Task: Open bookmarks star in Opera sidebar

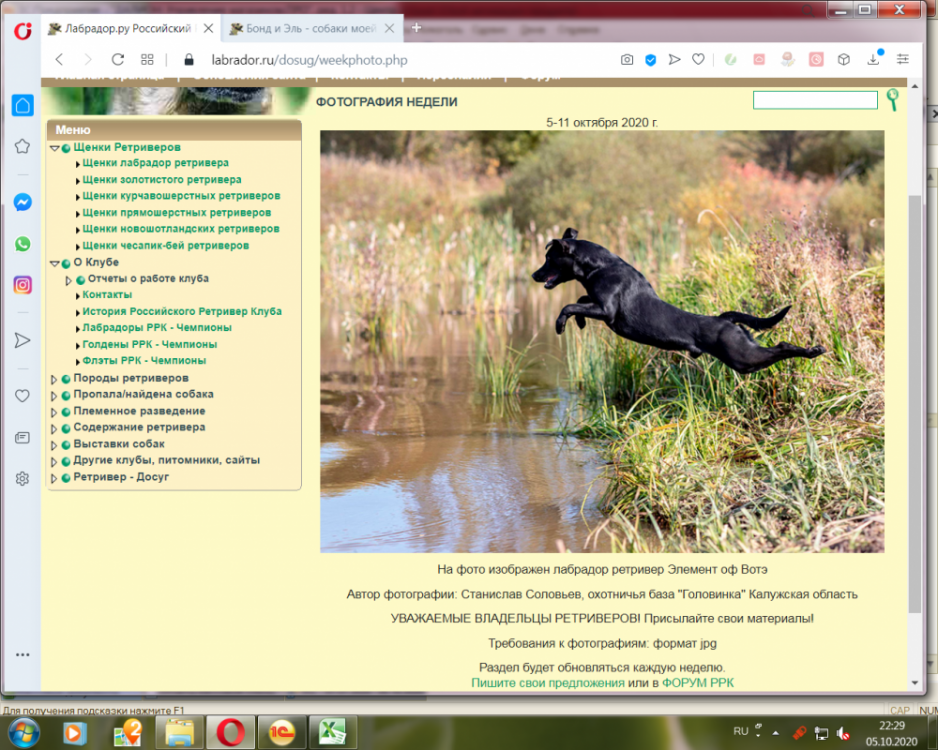Action: (22, 146)
